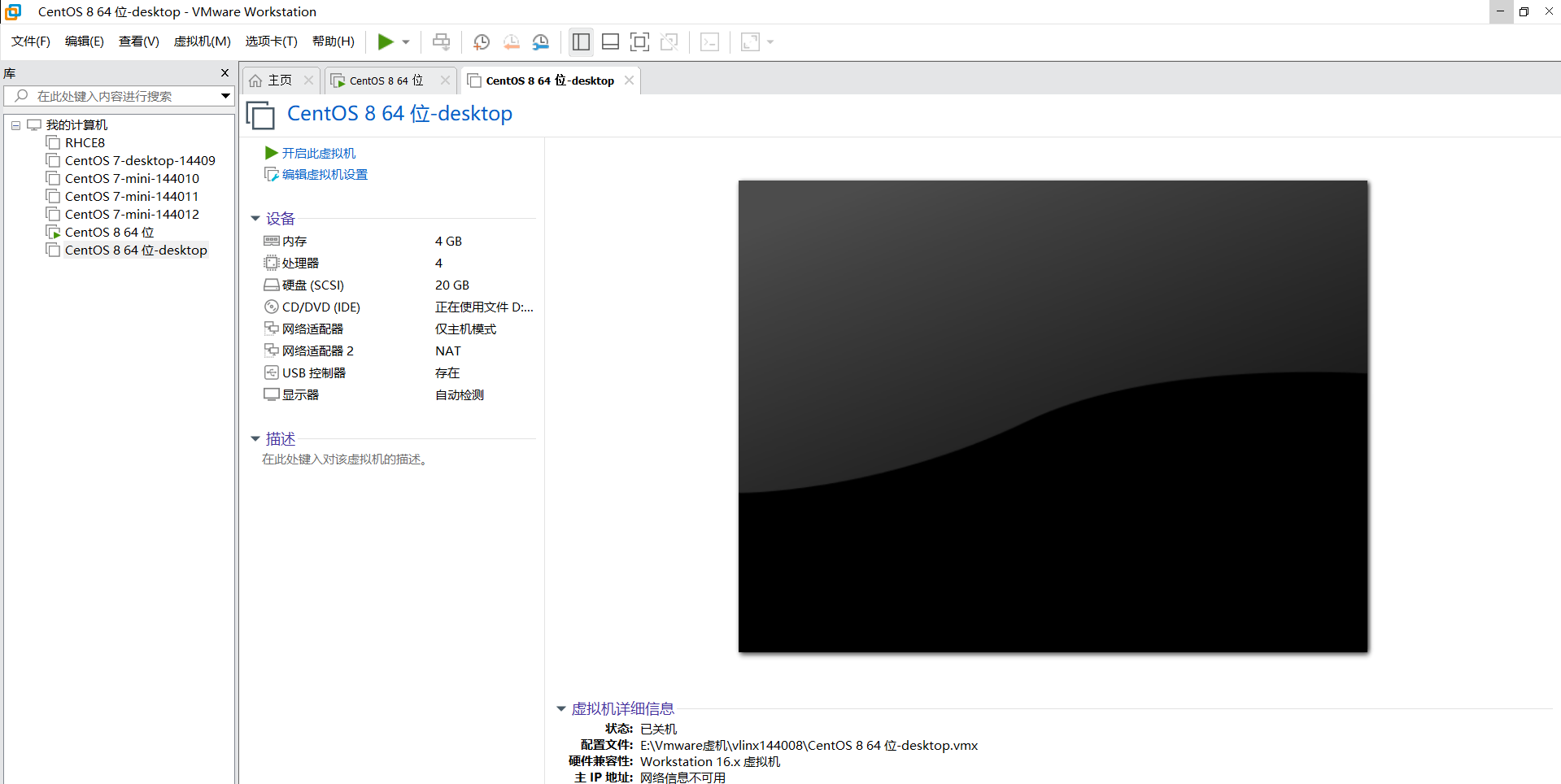Revert to snapshot with the orange arrow icon

[x=512, y=41]
